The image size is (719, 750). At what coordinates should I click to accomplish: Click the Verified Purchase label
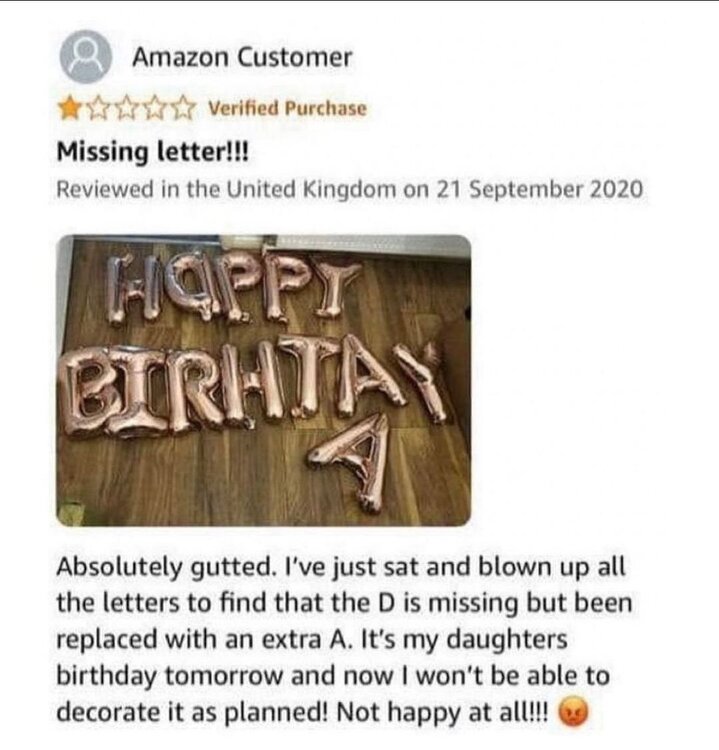(287, 109)
